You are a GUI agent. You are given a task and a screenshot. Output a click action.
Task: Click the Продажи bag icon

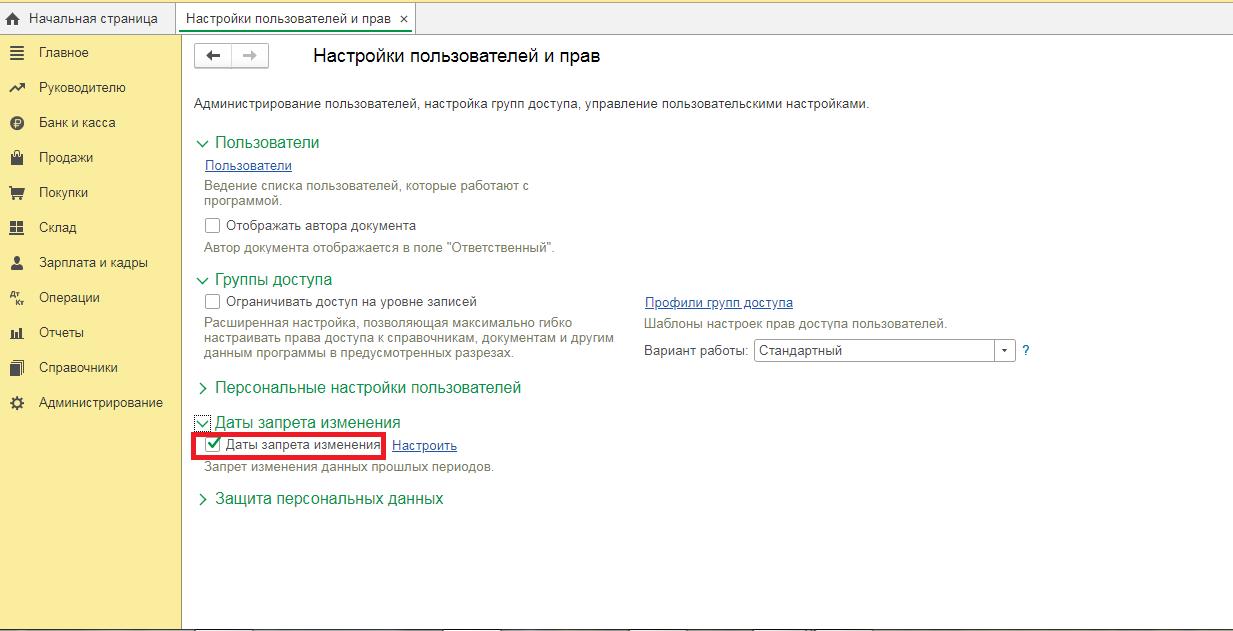16,158
